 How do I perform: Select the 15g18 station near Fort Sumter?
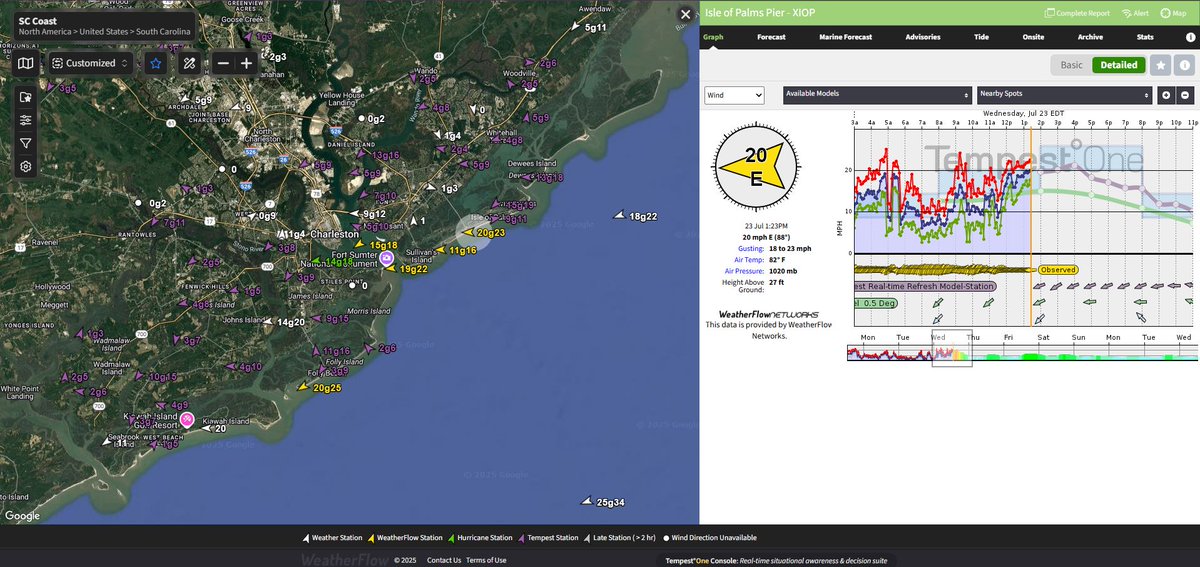[376, 245]
